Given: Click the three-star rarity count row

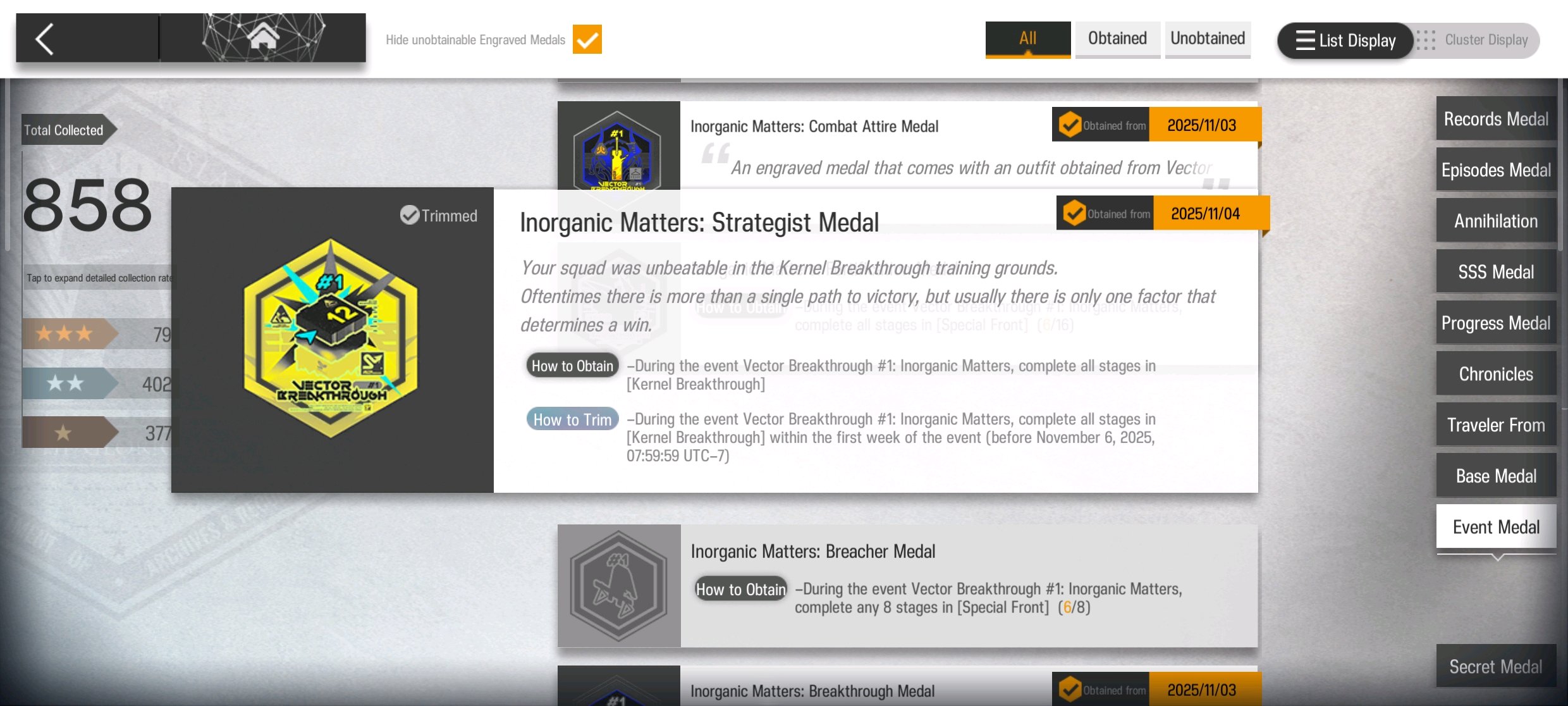Looking at the screenshot, I should 98,333.
